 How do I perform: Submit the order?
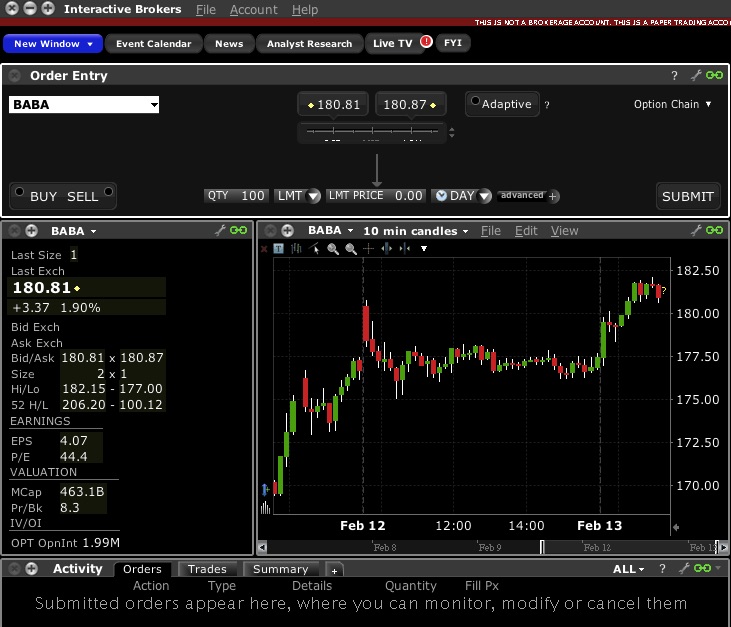[688, 196]
